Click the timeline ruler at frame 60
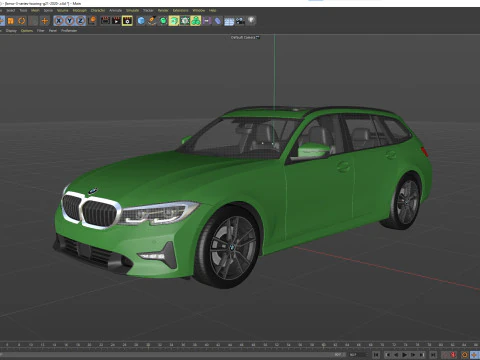This screenshot has width=480, height=360. [324, 345]
